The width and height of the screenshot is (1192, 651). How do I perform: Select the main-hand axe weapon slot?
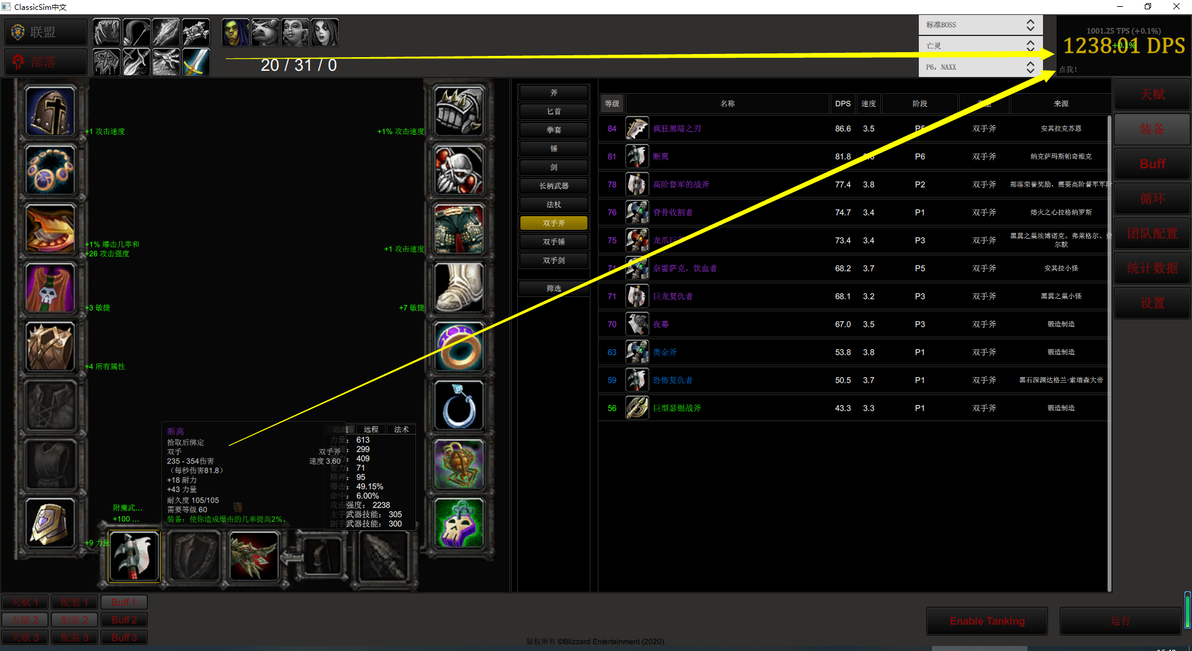click(134, 557)
